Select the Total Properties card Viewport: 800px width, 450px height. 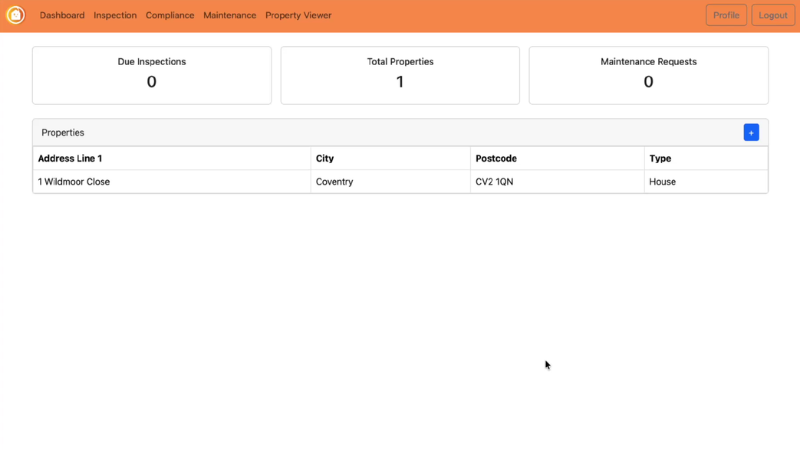(x=400, y=76)
